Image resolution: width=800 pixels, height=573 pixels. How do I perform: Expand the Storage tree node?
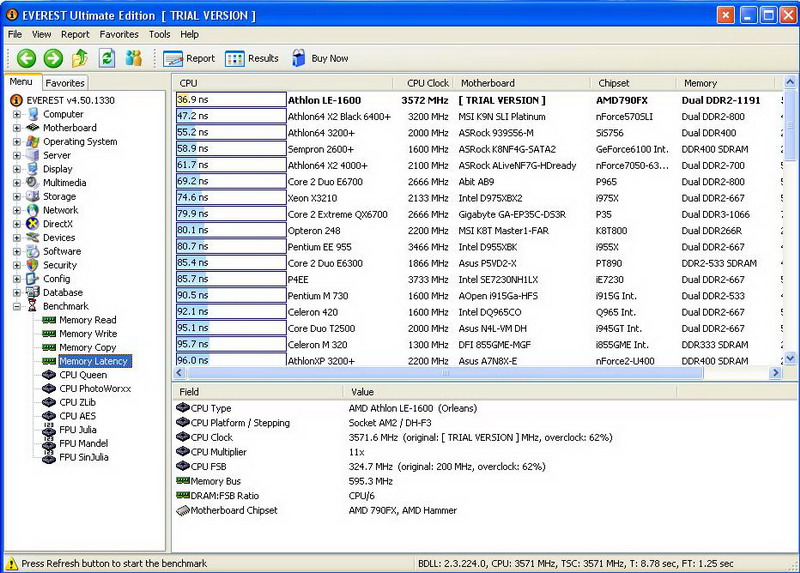(17, 196)
